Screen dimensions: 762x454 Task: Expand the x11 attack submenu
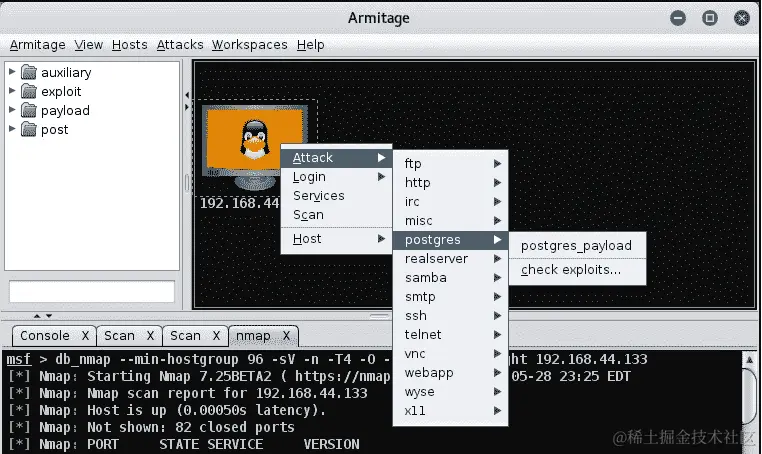[450, 411]
